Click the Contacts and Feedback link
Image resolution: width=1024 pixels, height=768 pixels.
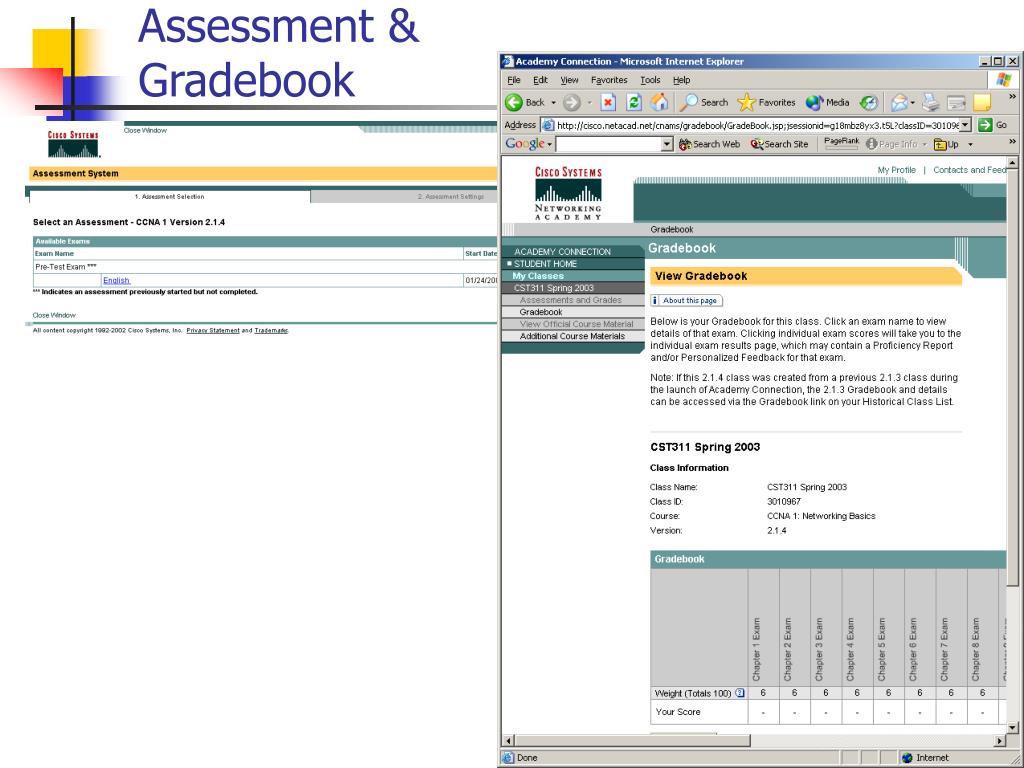click(969, 170)
